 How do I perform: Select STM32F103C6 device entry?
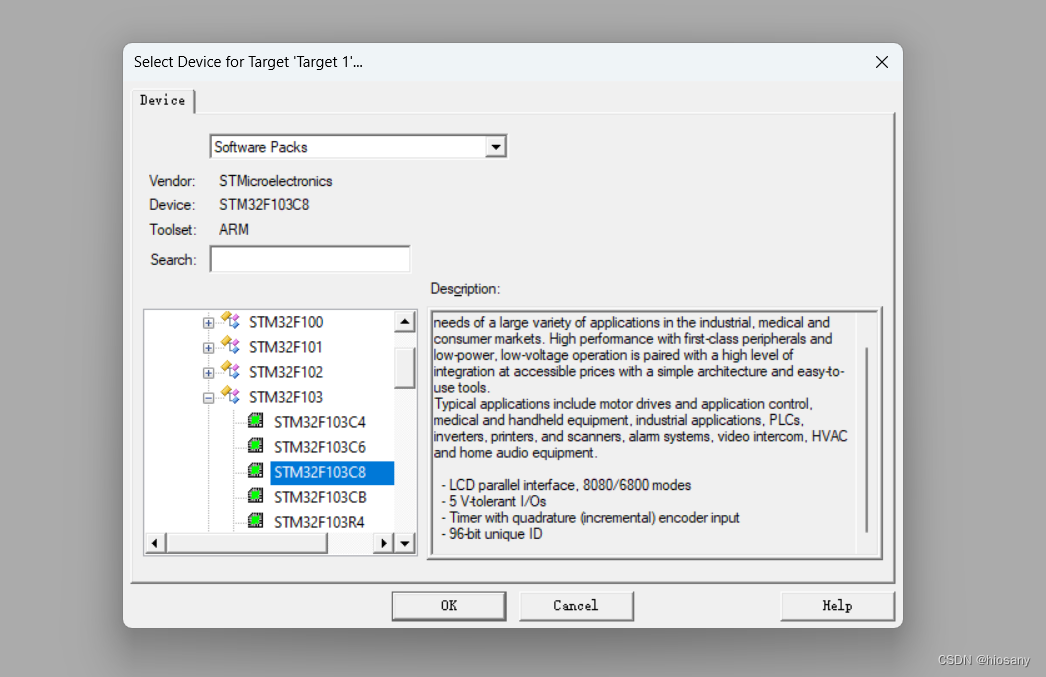[320, 447]
